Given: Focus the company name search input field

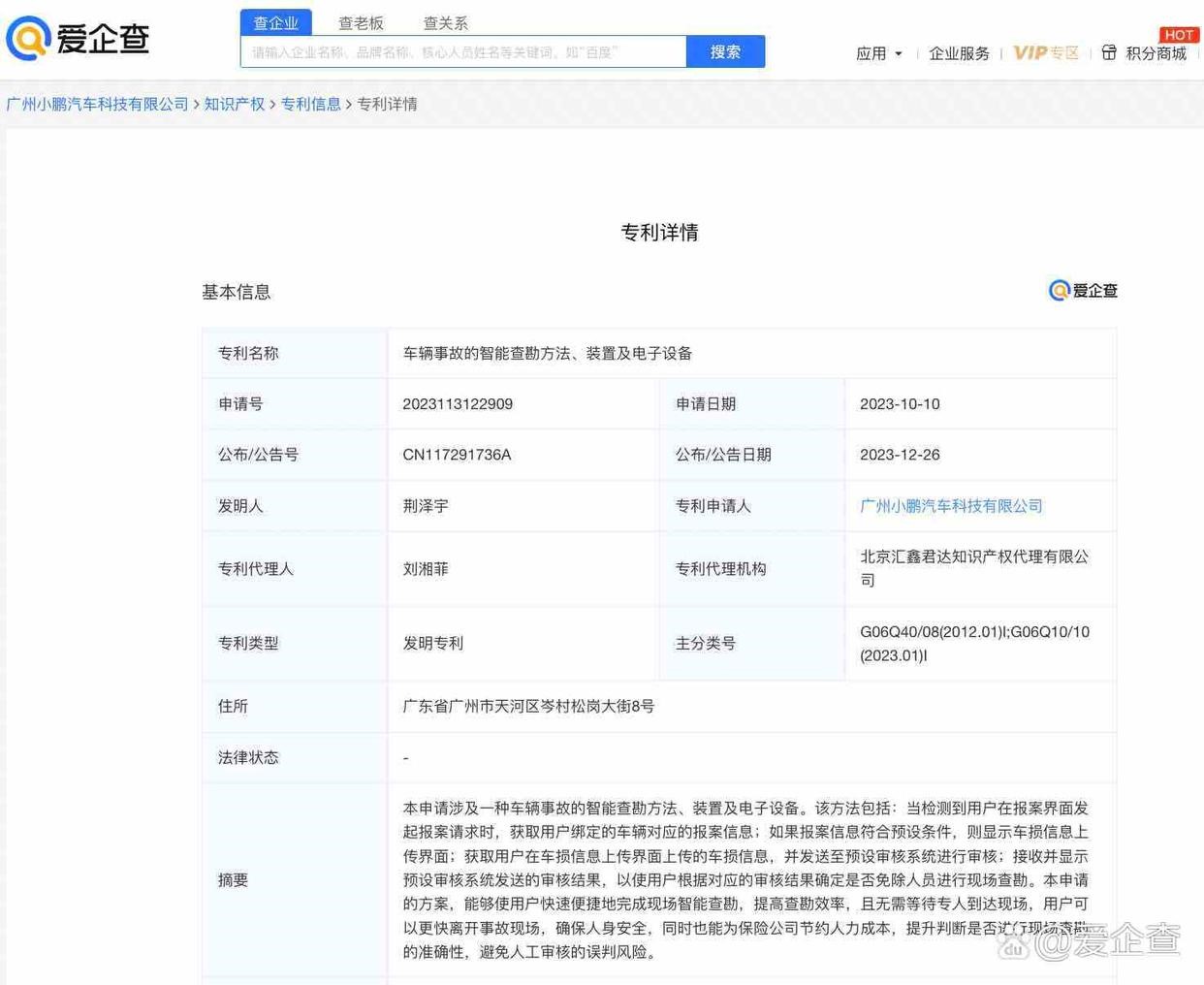Looking at the screenshot, I should click(463, 52).
